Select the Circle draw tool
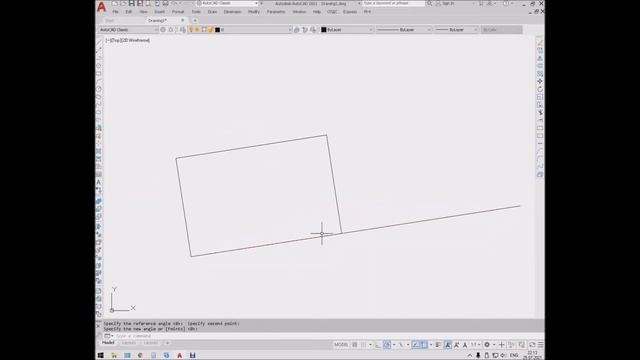The width and height of the screenshot is (640, 360). 99,89
